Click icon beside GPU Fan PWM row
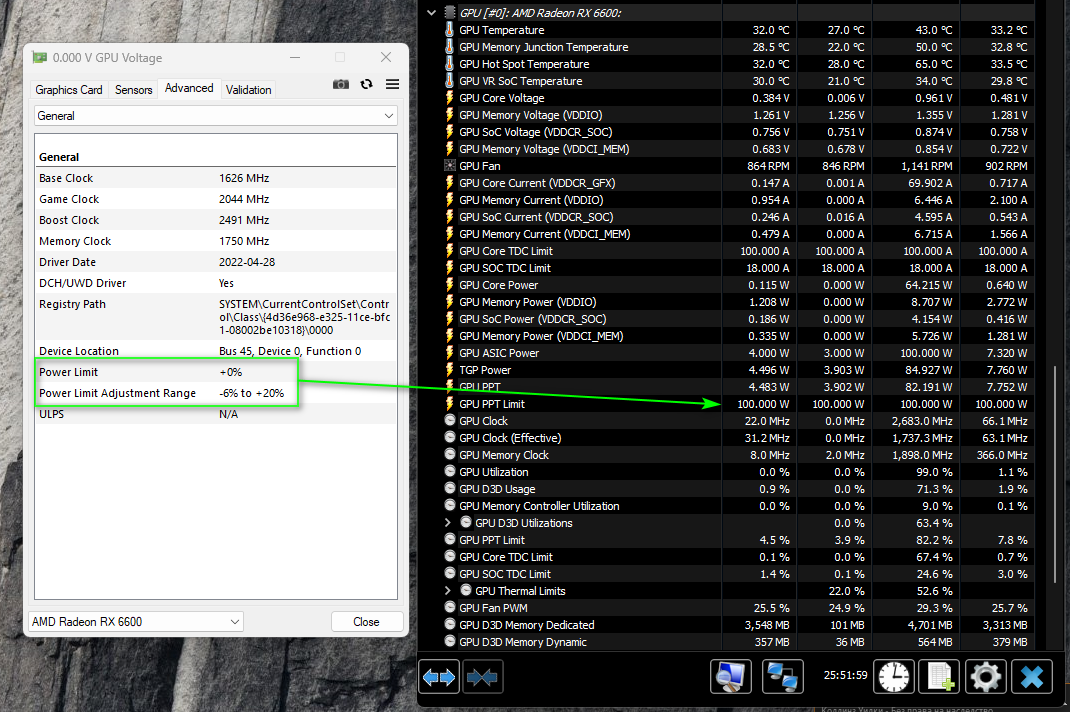Viewport: 1070px width, 712px height. point(450,607)
